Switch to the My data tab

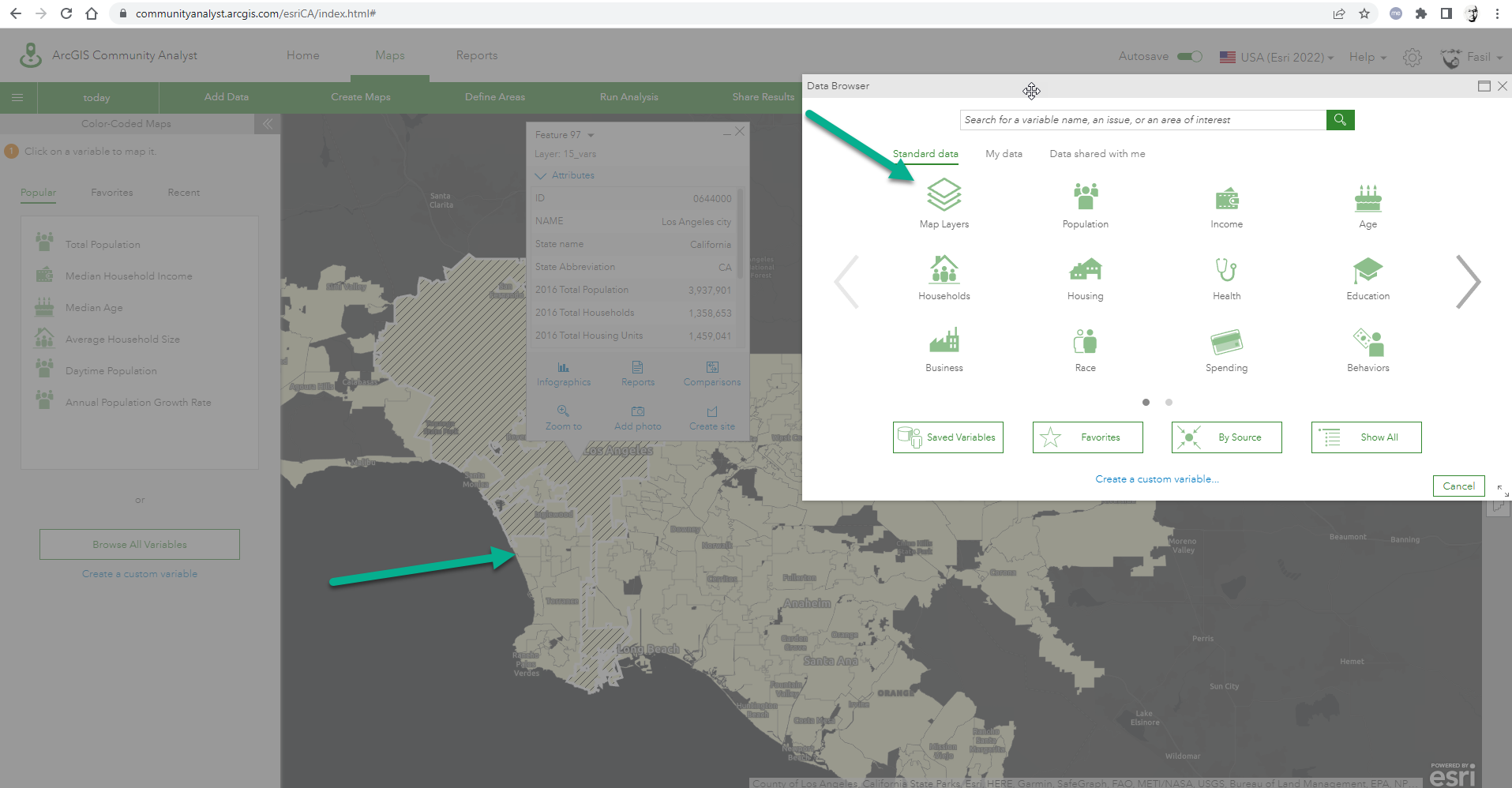tap(1004, 153)
